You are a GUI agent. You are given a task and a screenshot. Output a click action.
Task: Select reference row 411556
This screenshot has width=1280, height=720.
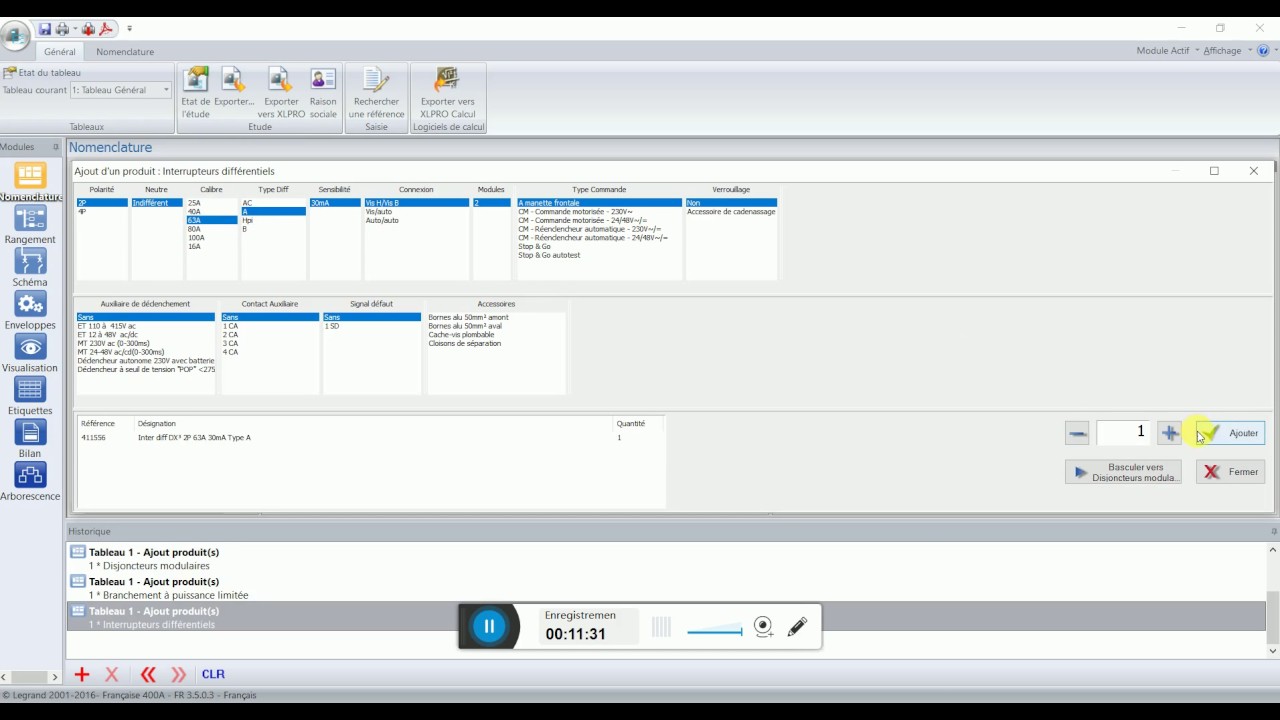(370, 438)
